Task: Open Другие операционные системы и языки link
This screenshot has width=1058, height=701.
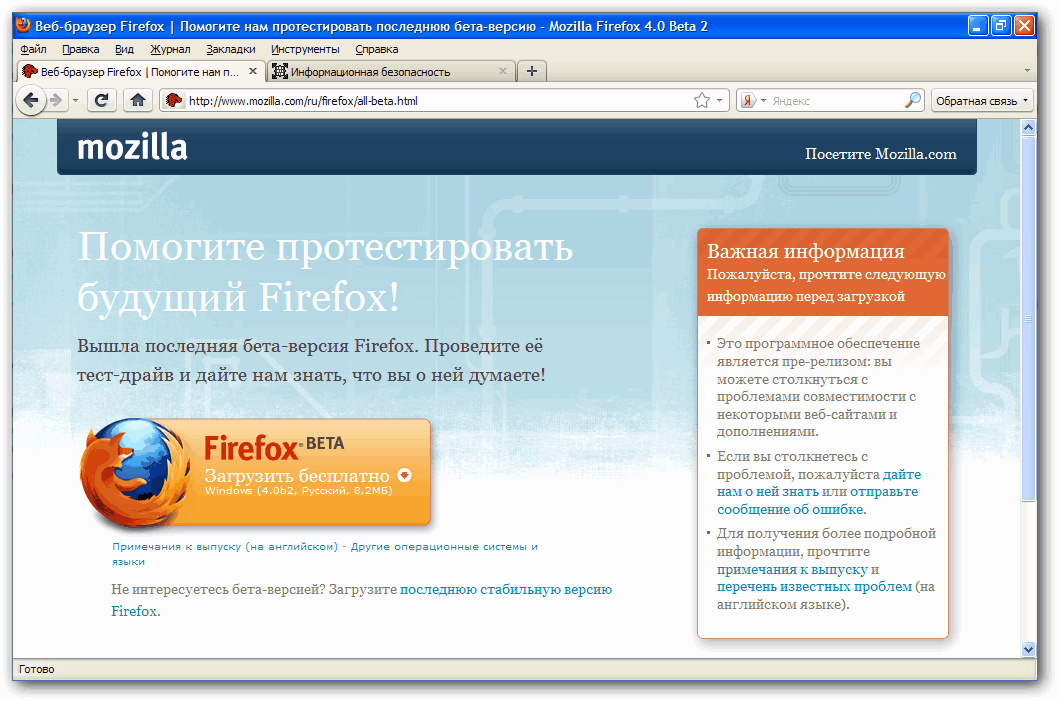Action: pos(325,554)
